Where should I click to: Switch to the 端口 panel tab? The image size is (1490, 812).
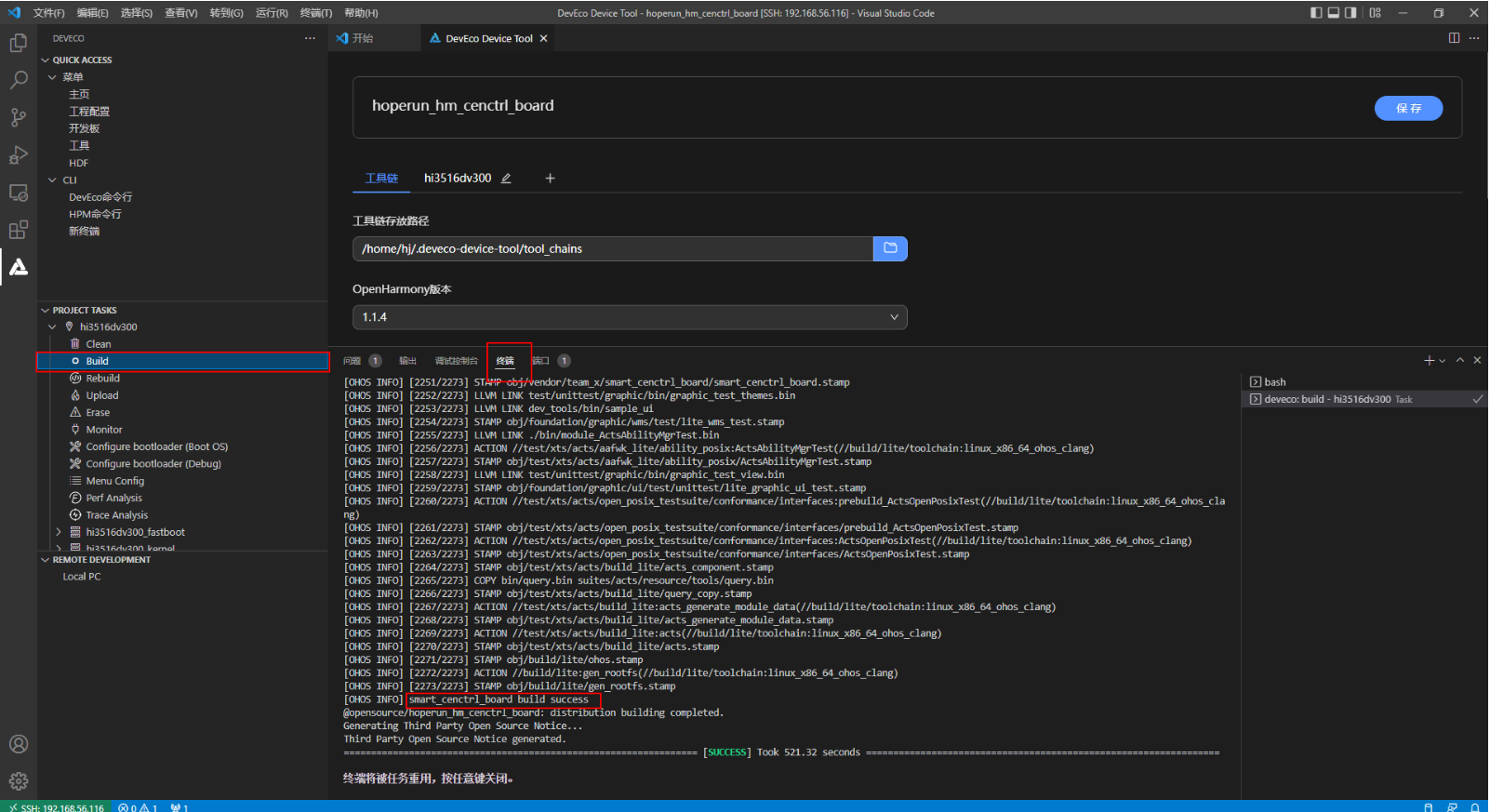coord(540,361)
